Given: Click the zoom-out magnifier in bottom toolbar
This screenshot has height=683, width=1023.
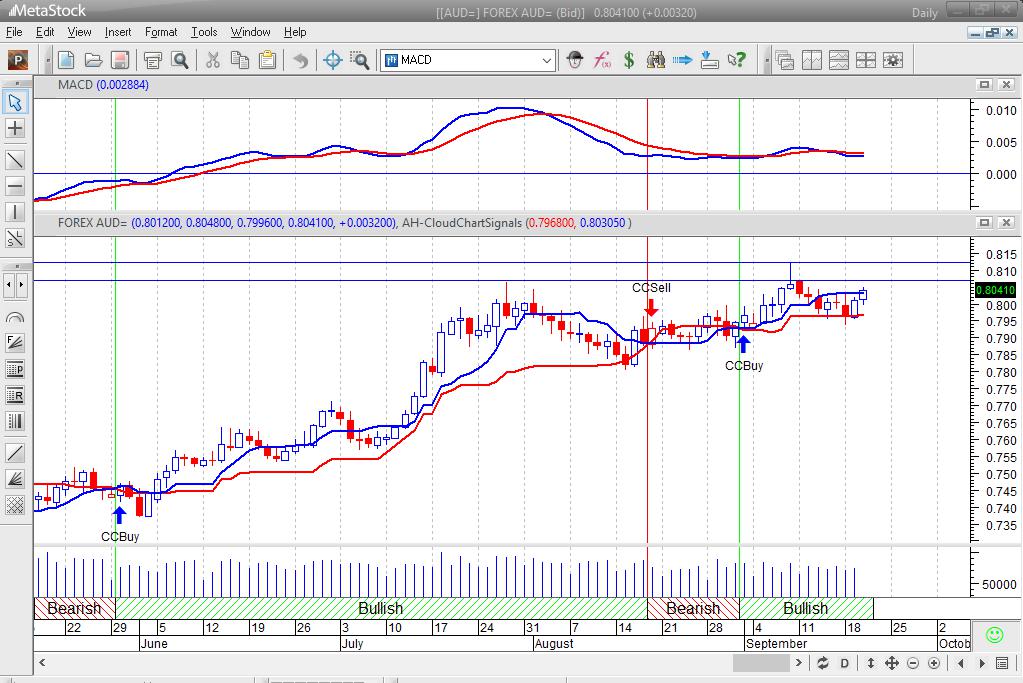Looking at the screenshot, I should pos(913,663).
